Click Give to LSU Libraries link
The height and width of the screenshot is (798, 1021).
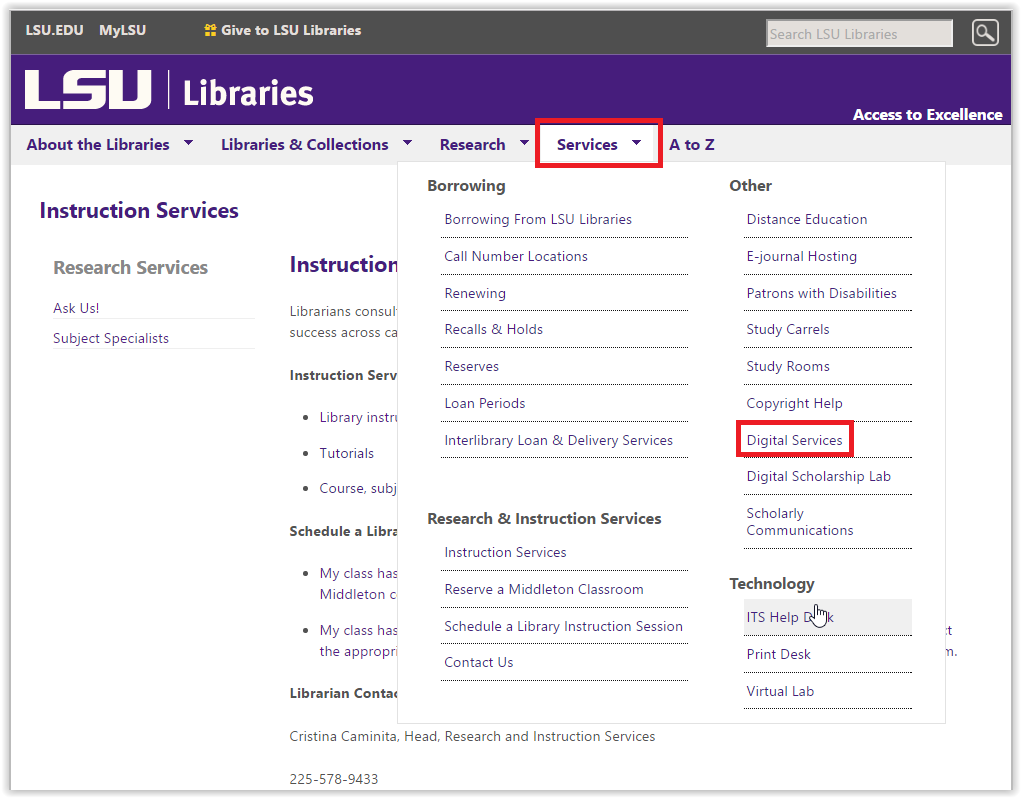[x=290, y=30]
